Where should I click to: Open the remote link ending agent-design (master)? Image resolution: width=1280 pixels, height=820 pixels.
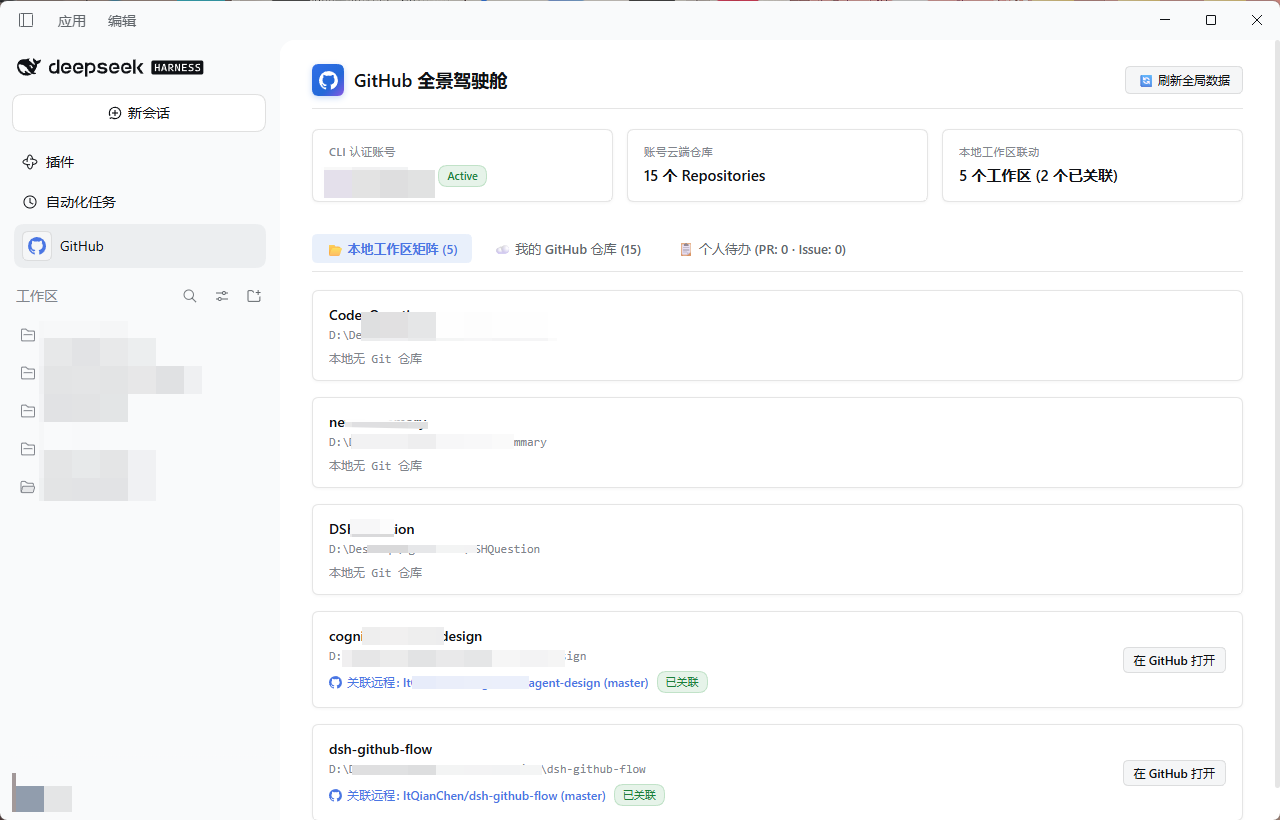pyautogui.click(x=497, y=683)
